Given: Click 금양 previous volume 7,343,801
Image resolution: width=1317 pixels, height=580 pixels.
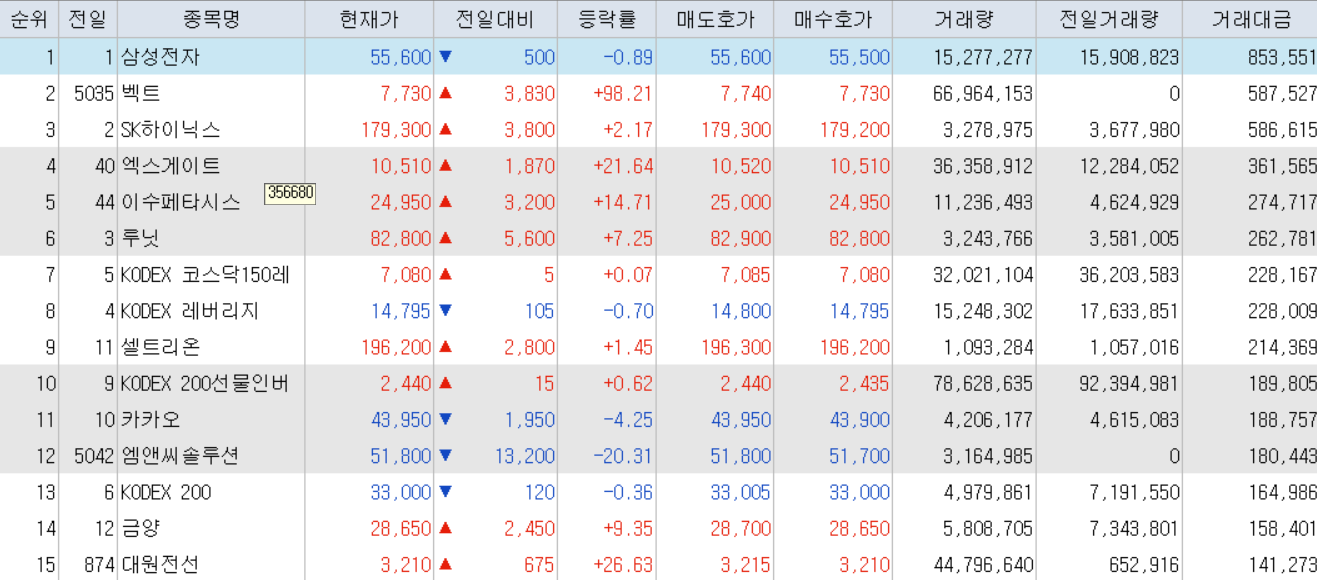Looking at the screenshot, I should tap(1135, 528).
